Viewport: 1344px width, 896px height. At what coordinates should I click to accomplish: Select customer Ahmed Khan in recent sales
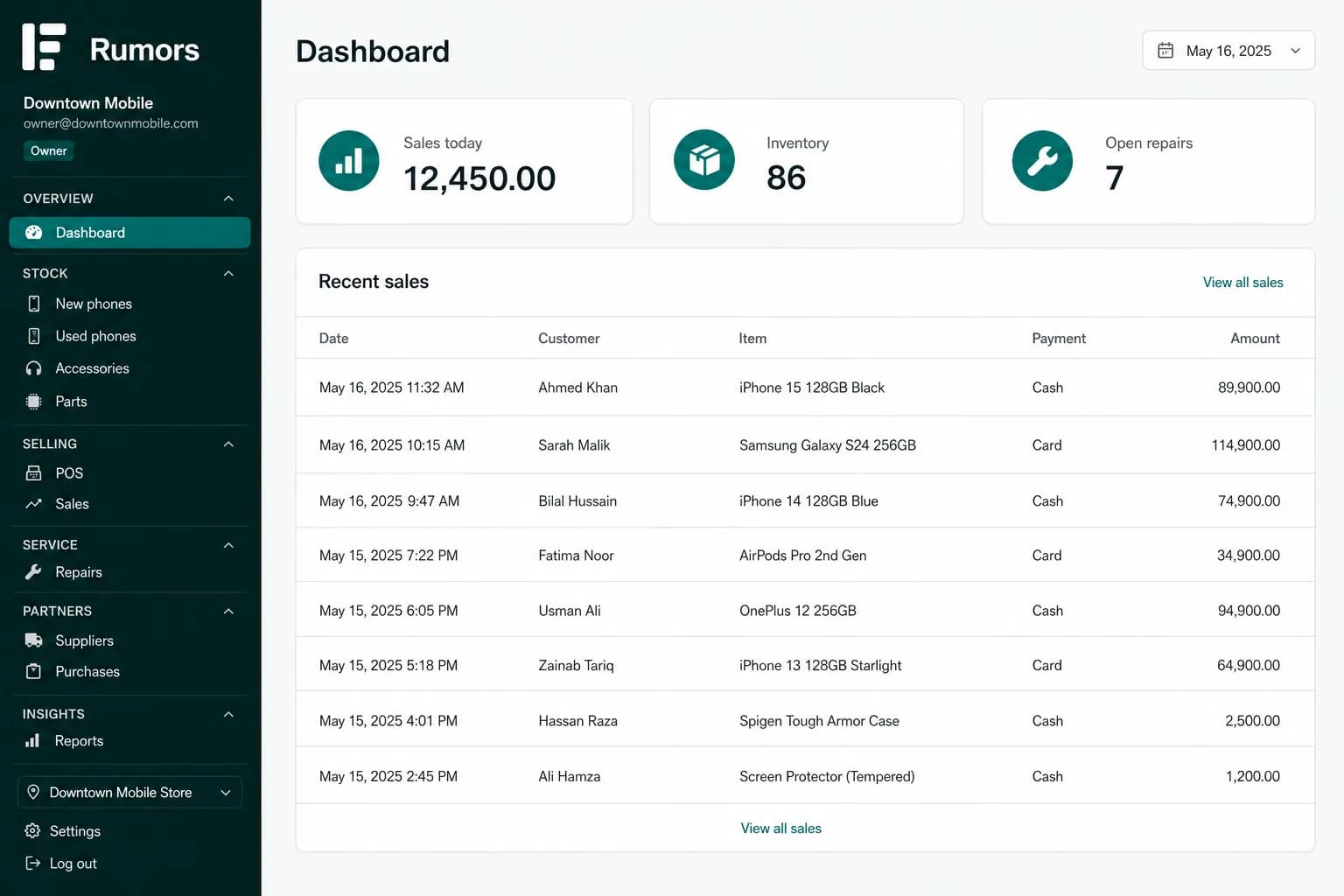click(x=577, y=388)
